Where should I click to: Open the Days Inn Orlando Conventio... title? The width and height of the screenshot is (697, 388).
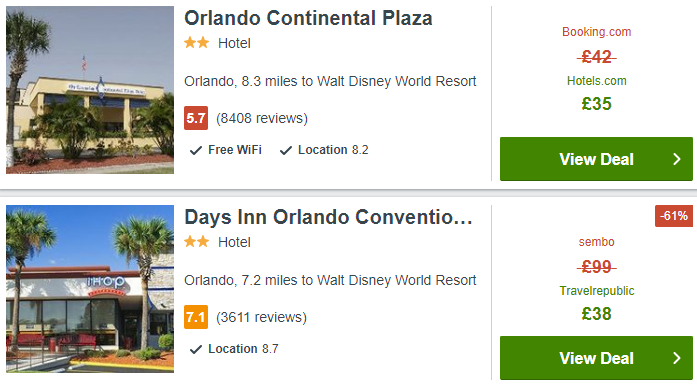pos(328,217)
